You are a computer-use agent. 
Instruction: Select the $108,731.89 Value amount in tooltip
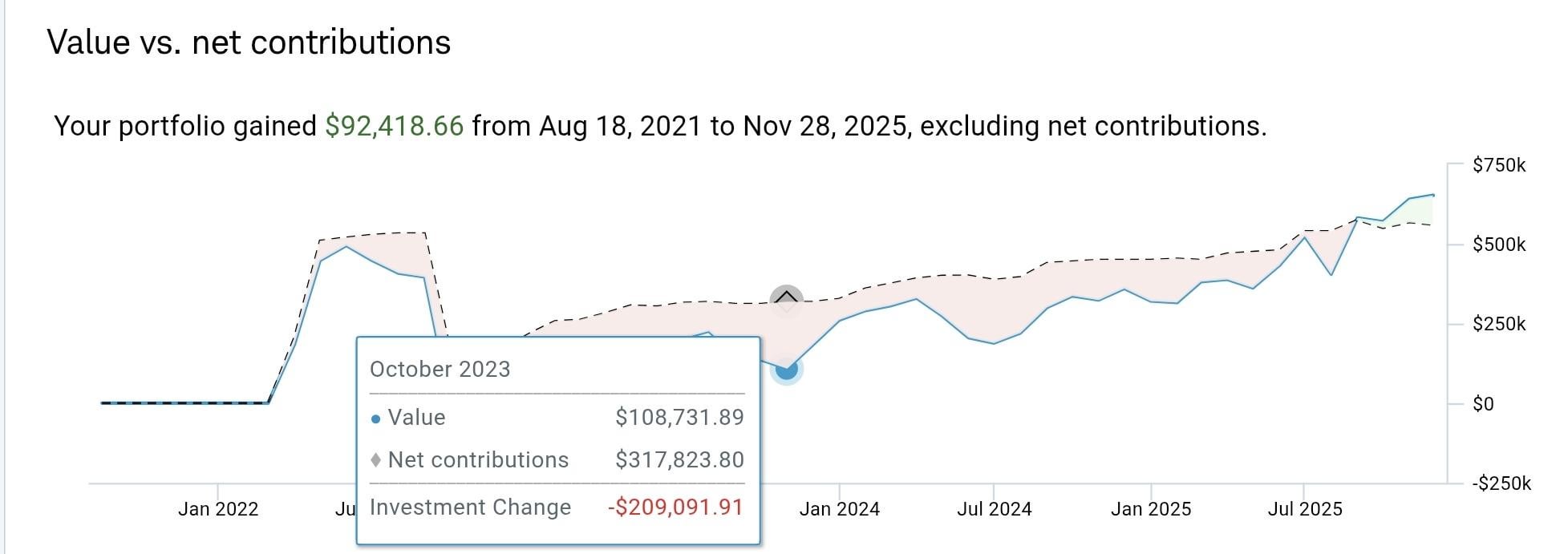(x=679, y=417)
